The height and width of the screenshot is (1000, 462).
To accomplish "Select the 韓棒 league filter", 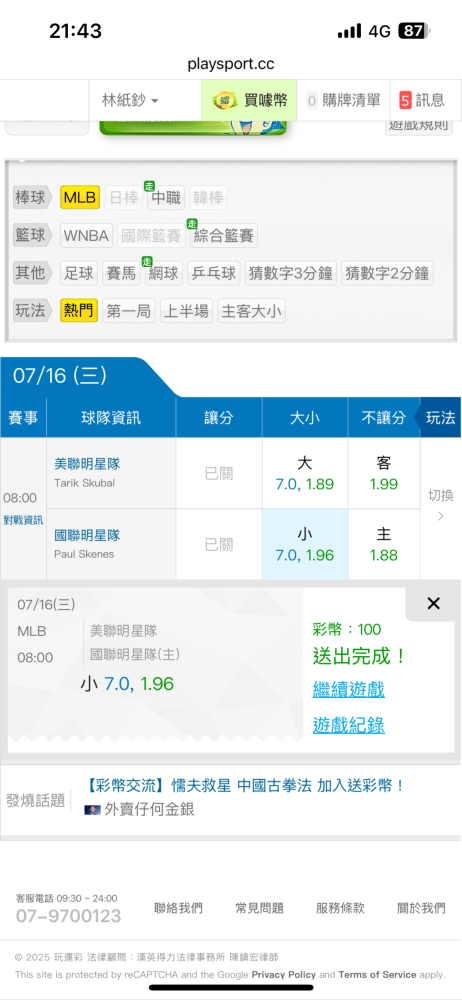I will pyautogui.click(x=208, y=198).
